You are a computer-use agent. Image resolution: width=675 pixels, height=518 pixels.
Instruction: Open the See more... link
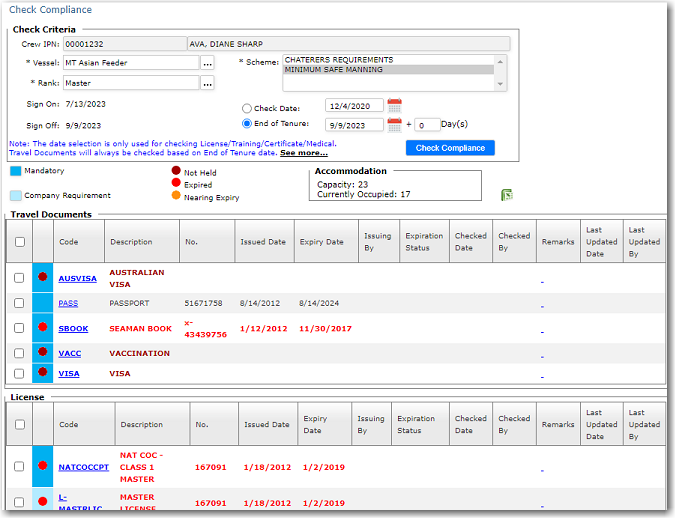(303, 153)
